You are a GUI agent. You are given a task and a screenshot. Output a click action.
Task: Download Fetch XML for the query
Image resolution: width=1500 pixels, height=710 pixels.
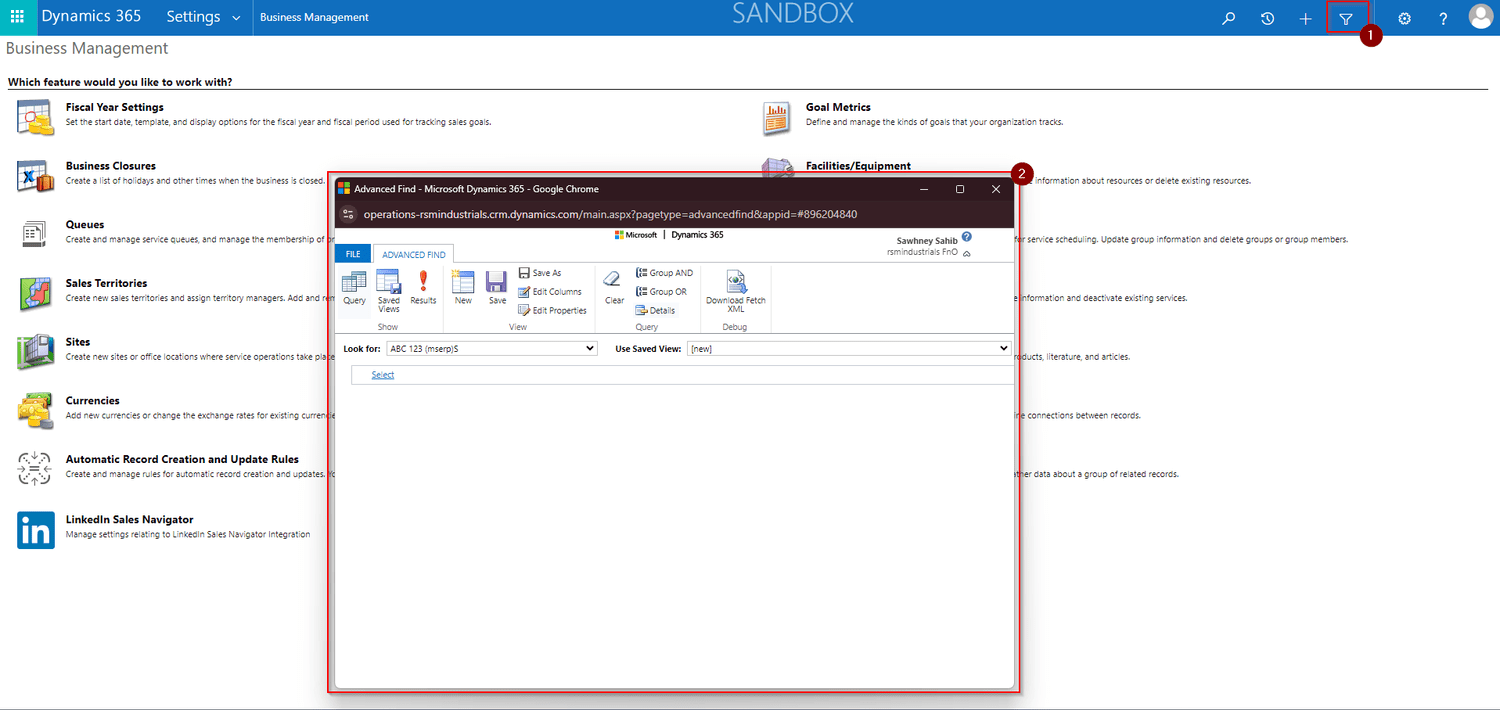point(736,288)
